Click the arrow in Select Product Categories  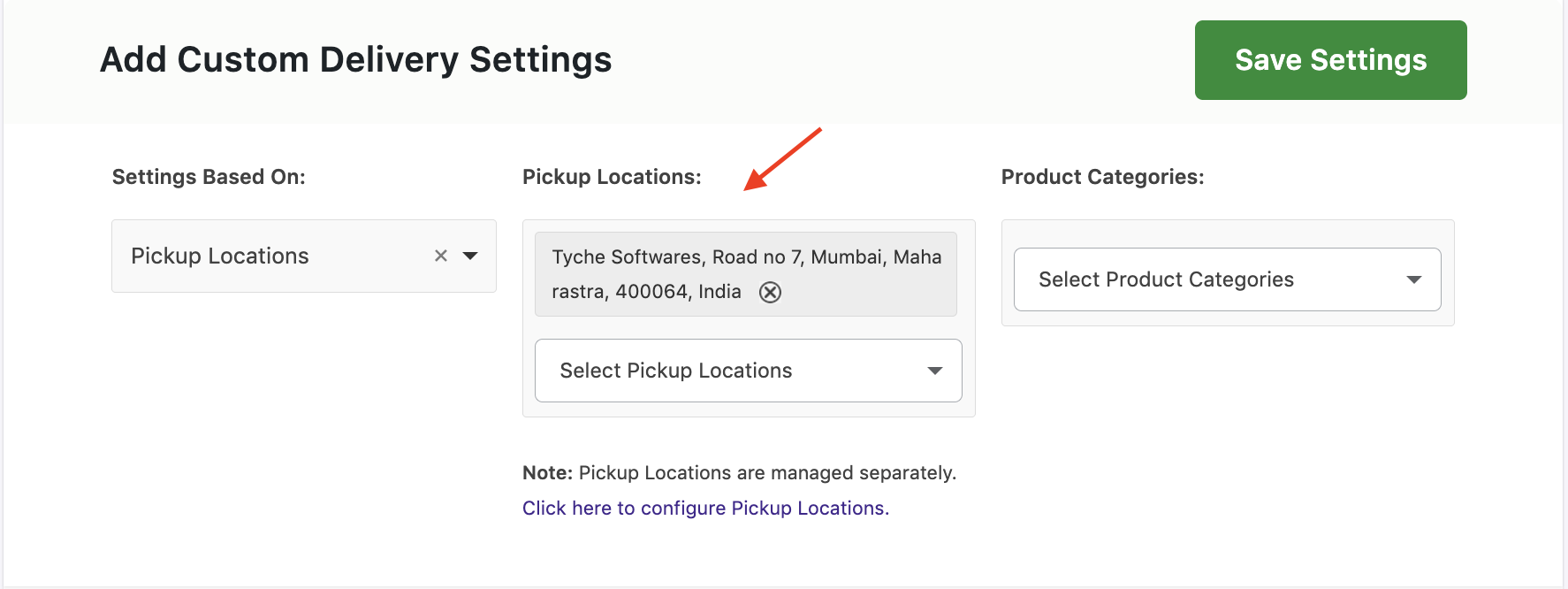tap(1413, 279)
